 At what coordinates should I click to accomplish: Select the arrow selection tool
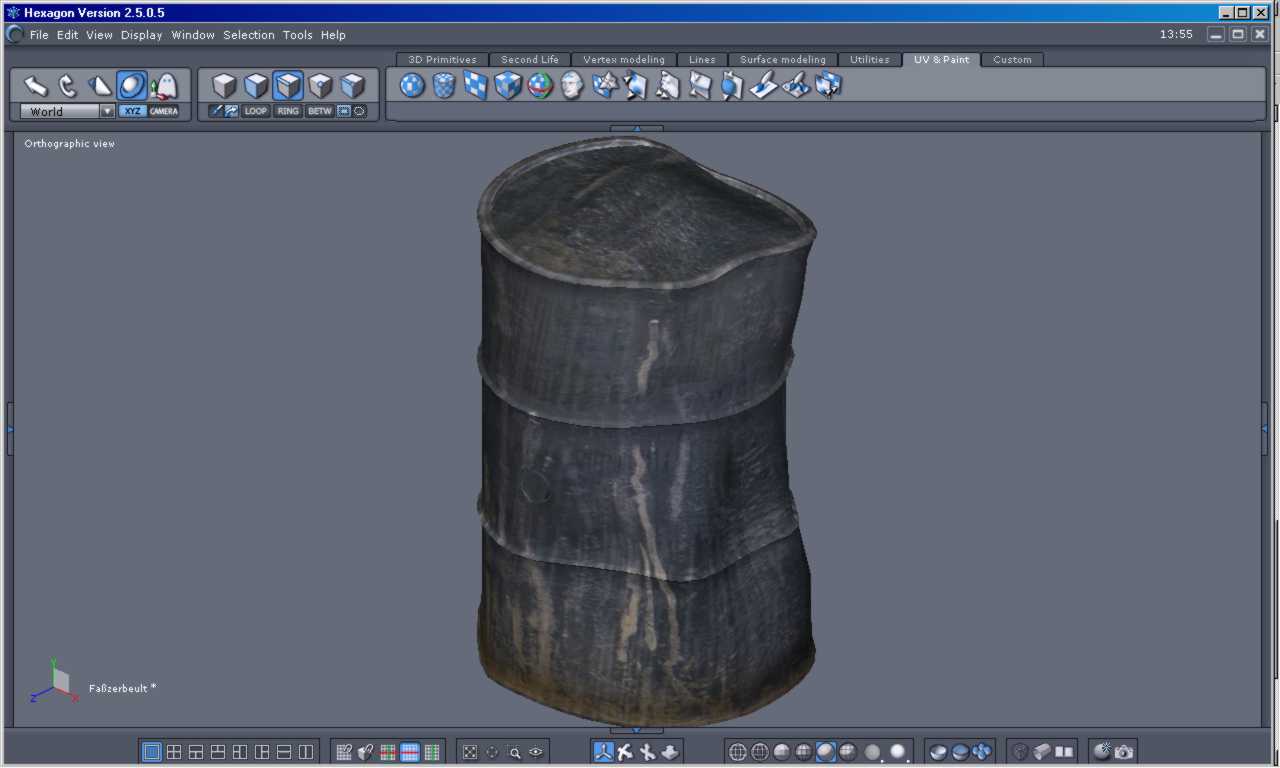[x=35, y=86]
